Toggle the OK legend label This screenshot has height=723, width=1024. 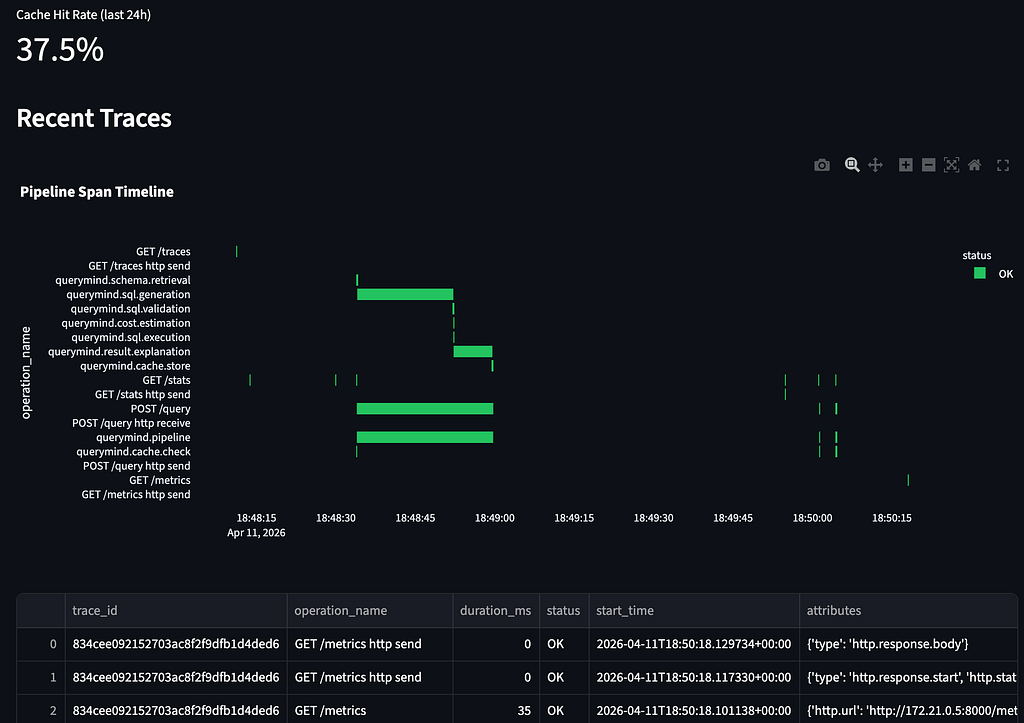click(1006, 274)
